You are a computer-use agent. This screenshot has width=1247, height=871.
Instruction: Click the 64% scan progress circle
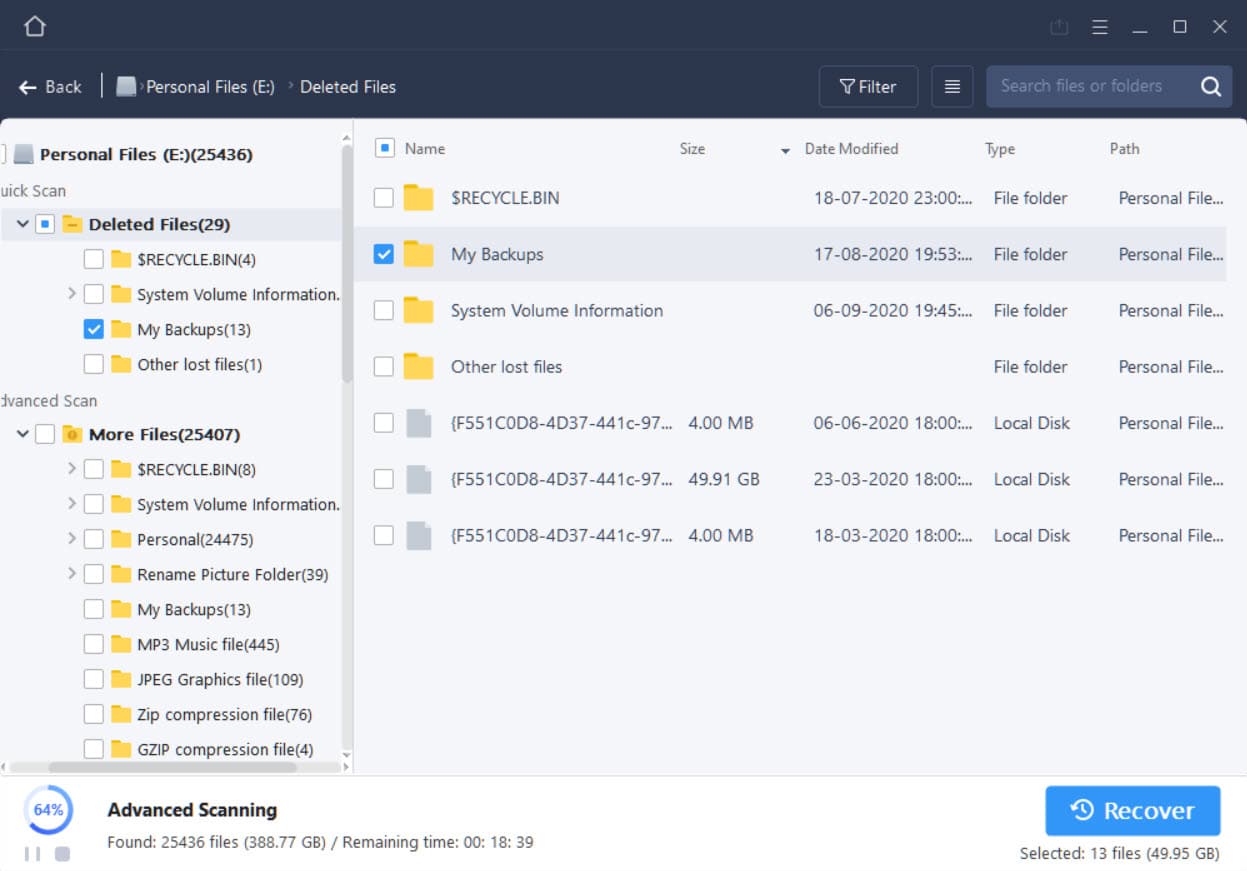pos(46,811)
